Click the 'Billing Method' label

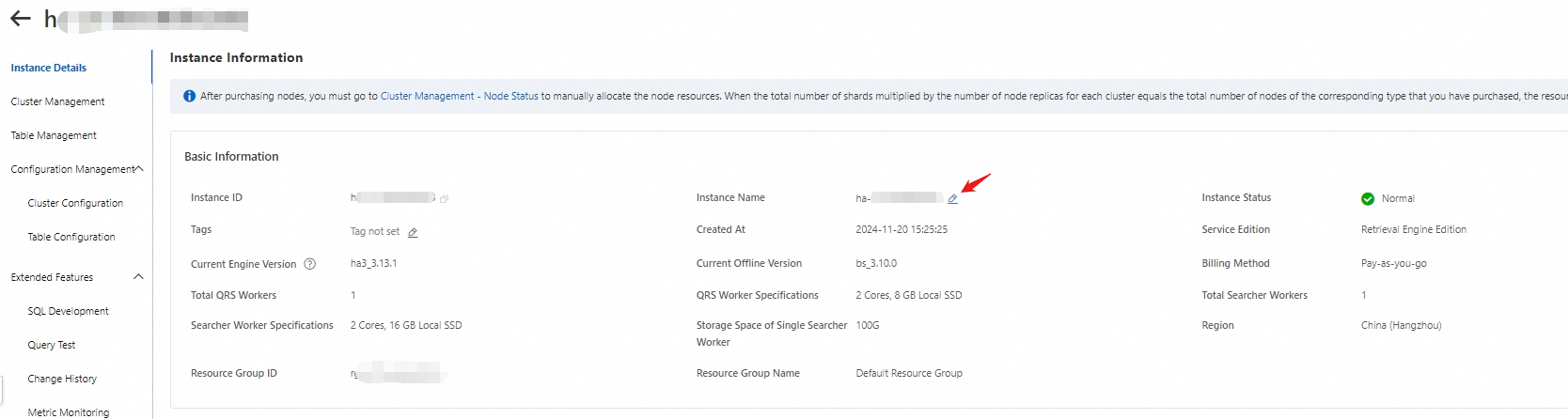tap(1235, 263)
